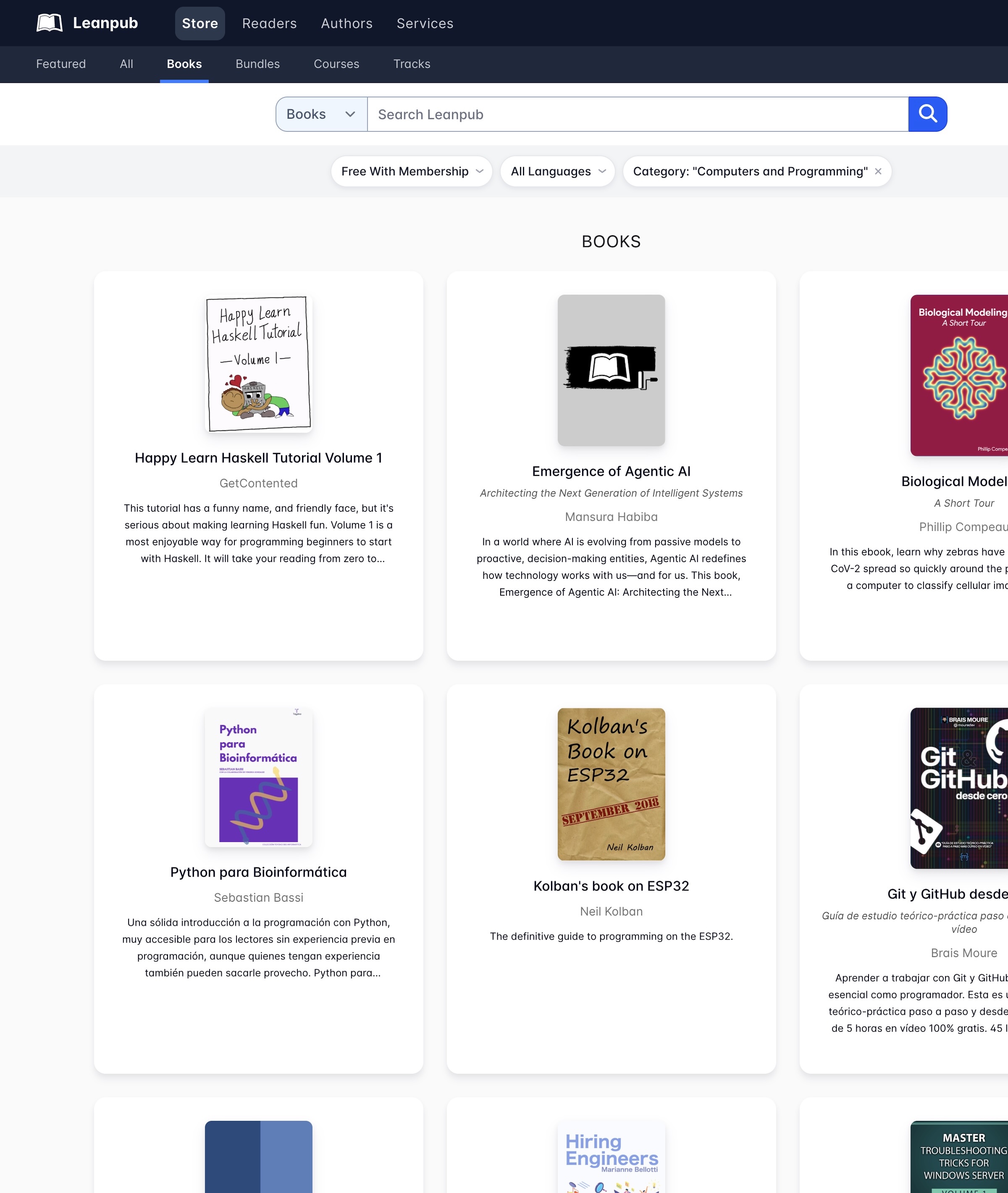Focus the Search Leanpub input field
The image size is (1008, 1193).
pos(637,114)
